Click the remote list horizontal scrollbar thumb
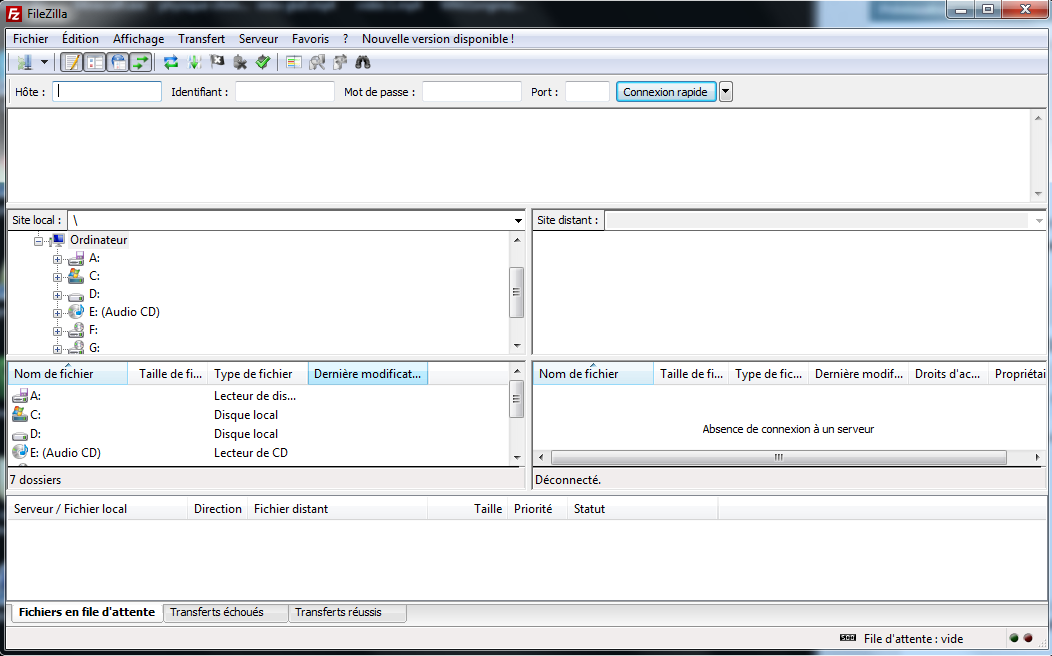This screenshot has height=656, width=1052. click(x=778, y=457)
